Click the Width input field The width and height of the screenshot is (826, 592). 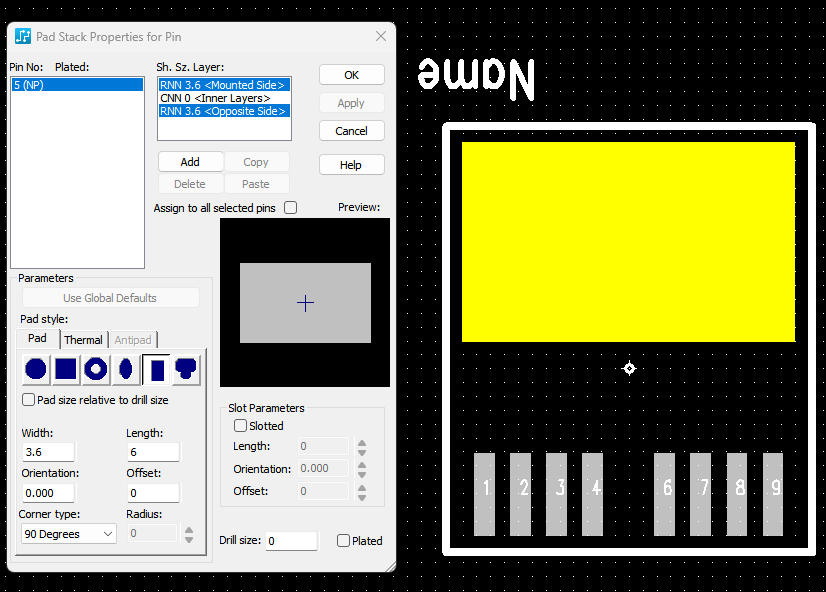(x=48, y=452)
